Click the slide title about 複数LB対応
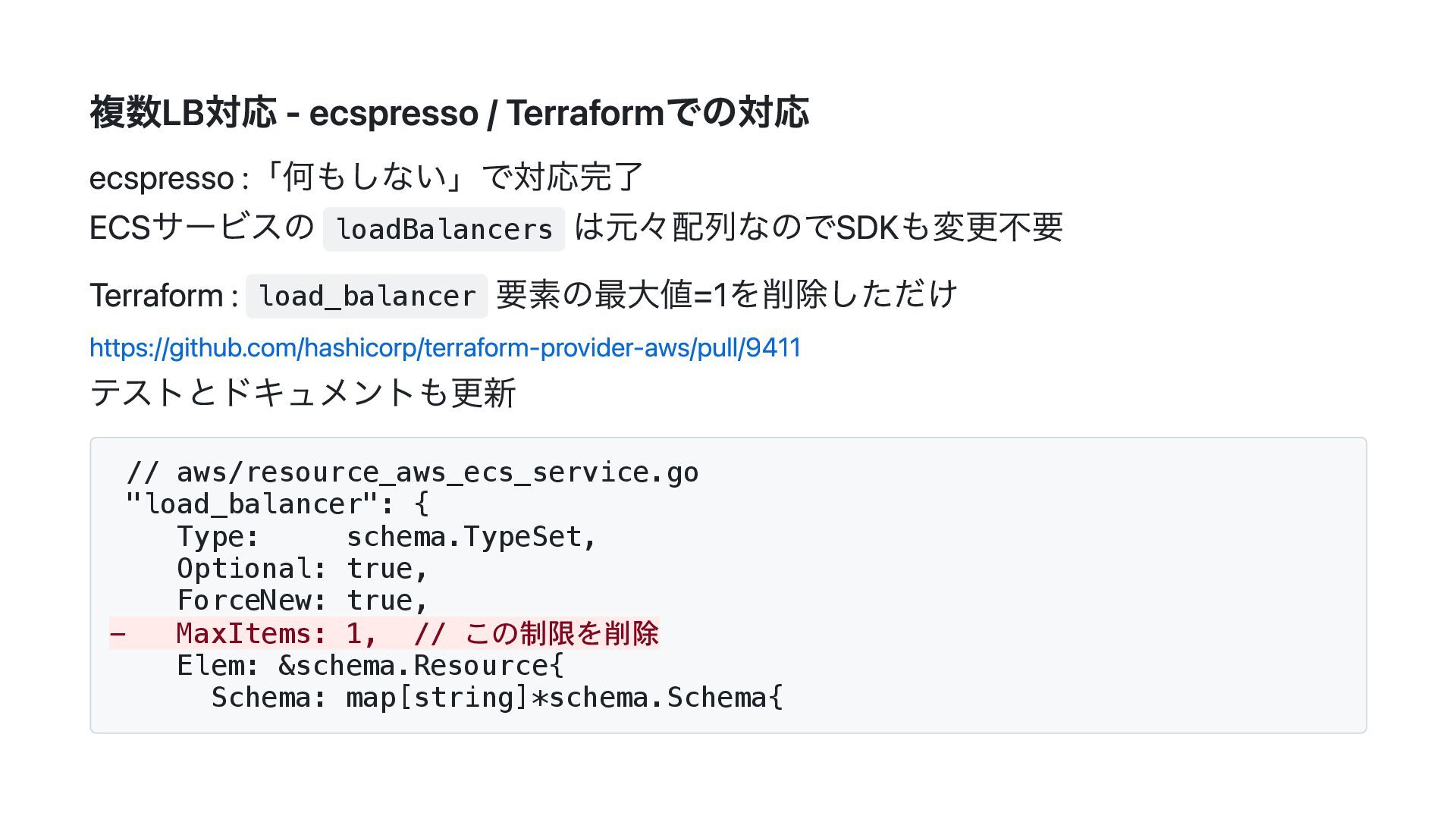 point(449,112)
